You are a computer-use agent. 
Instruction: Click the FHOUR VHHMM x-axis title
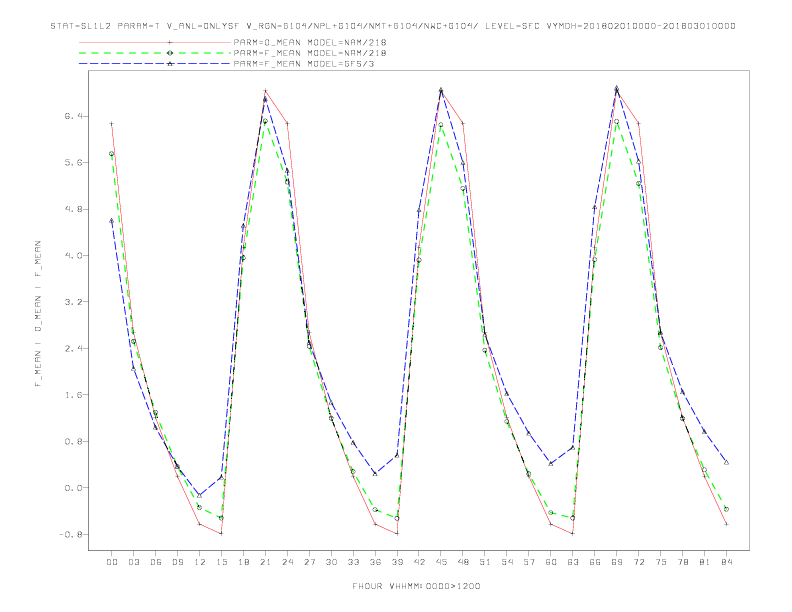pyautogui.click(x=416, y=586)
